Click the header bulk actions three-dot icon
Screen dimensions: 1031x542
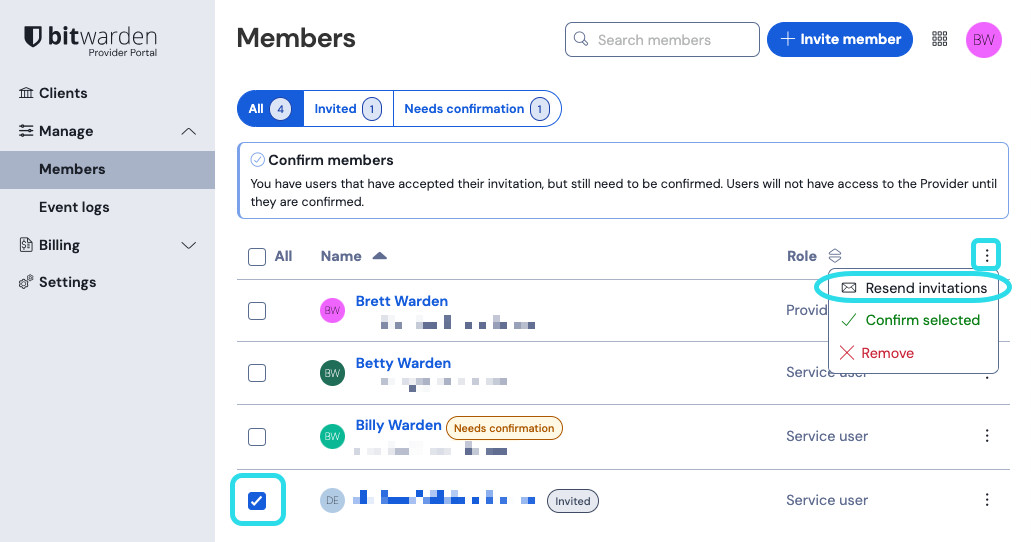click(986, 256)
